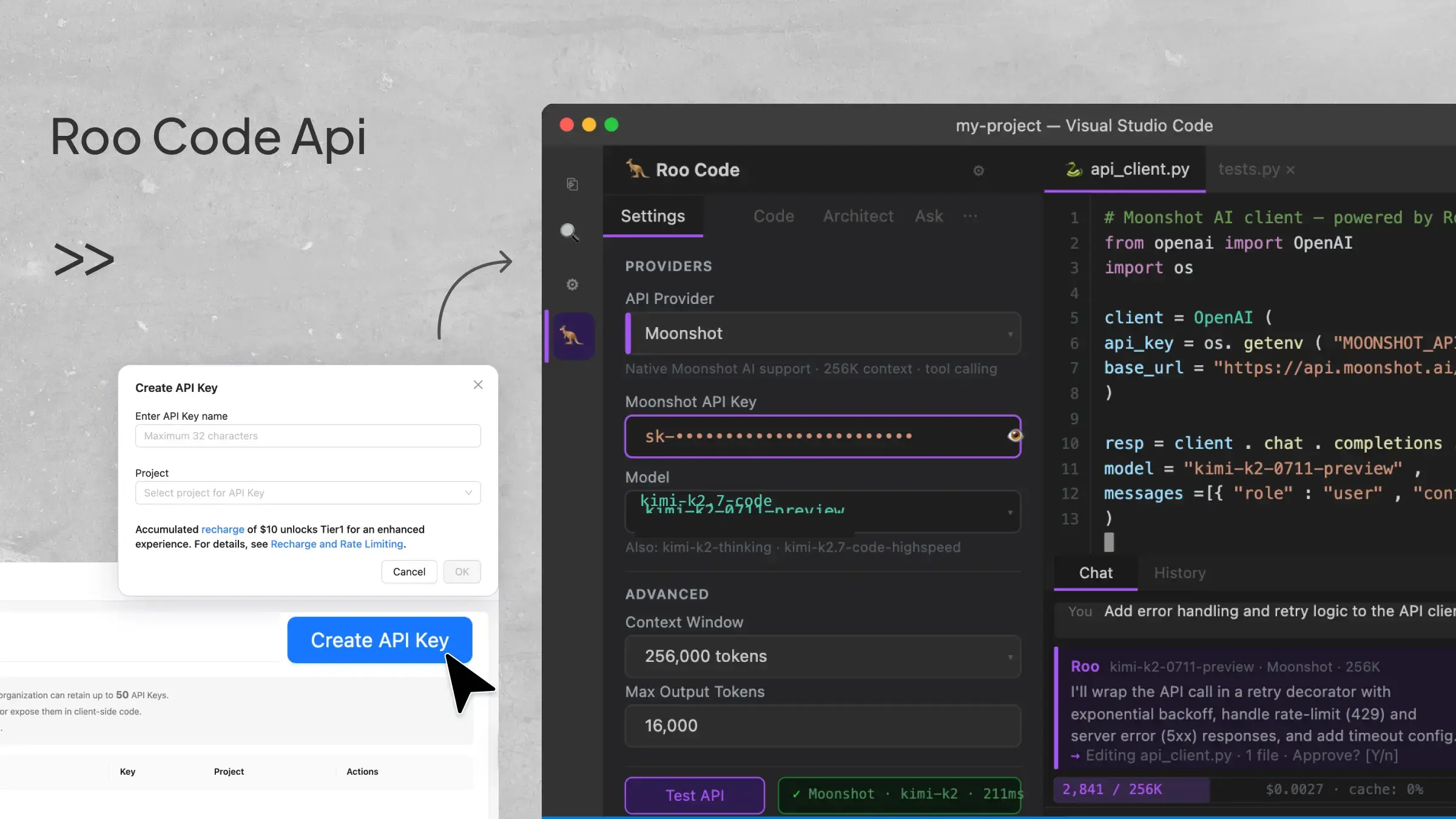The width and height of the screenshot is (1456, 819).
Task: Click the macOS green zoom window button
Action: coord(612,125)
